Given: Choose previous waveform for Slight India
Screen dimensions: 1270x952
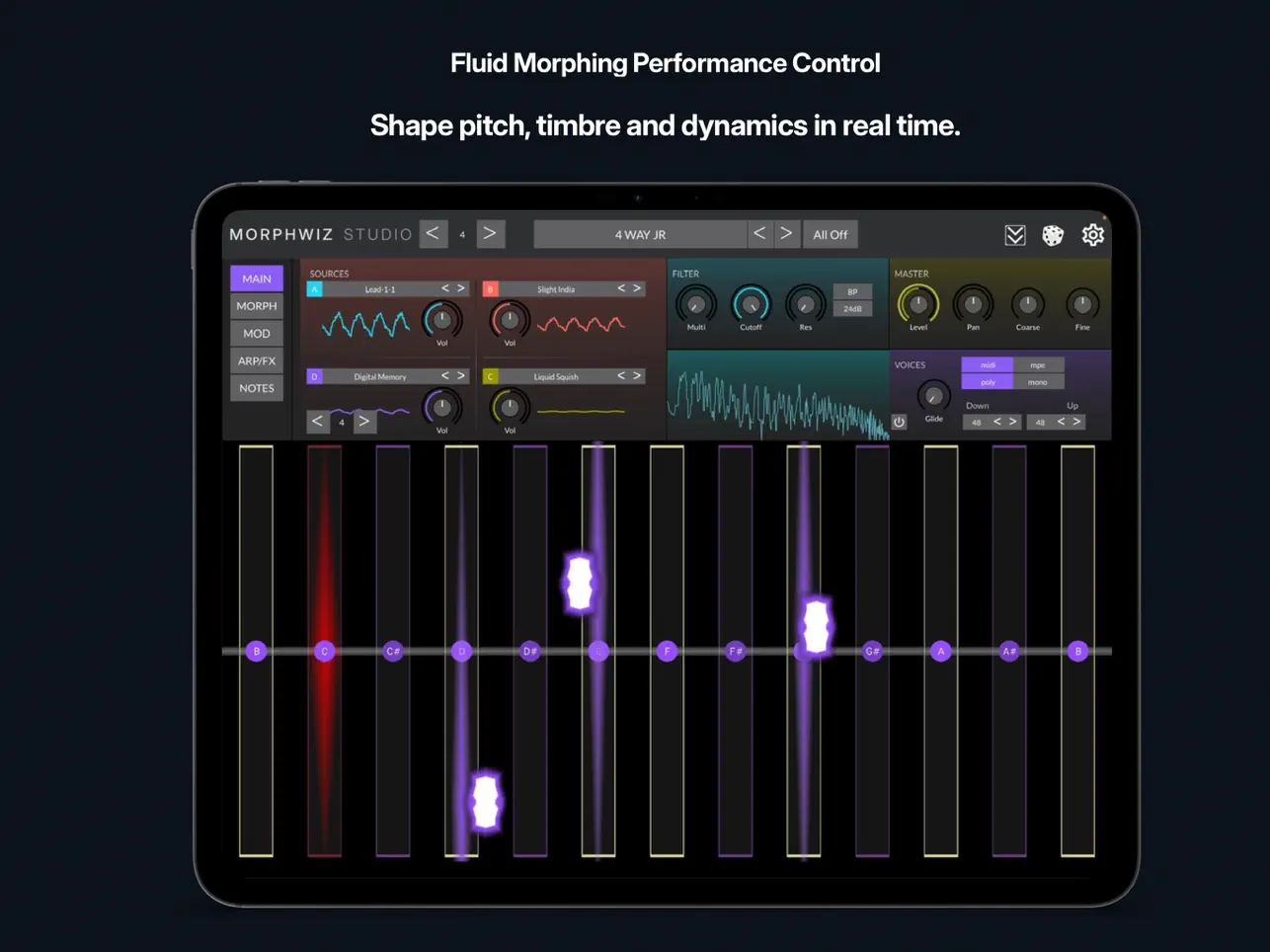Looking at the screenshot, I should tap(621, 288).
